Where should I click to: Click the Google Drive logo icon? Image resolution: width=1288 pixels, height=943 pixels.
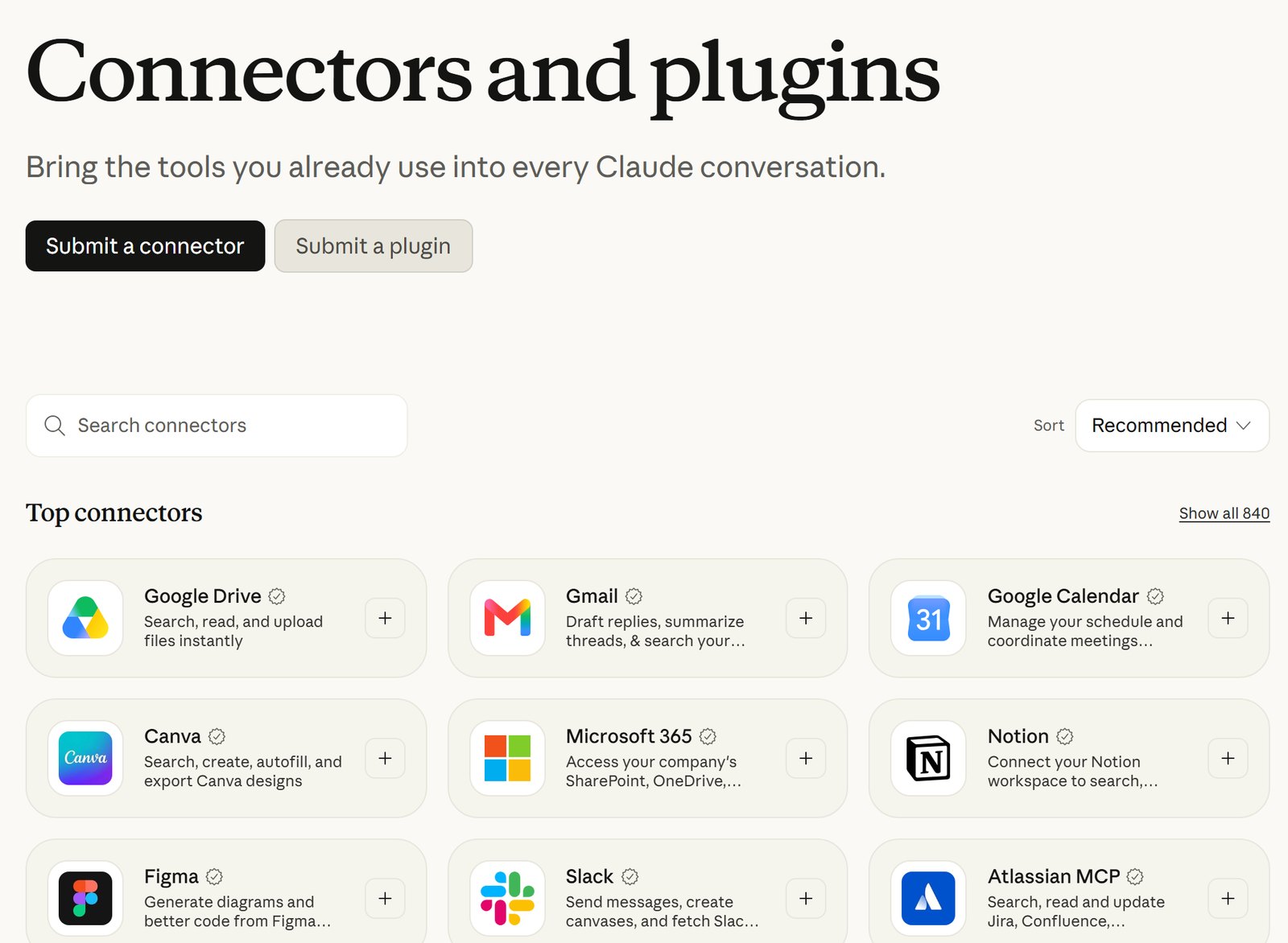click(85, 618)
